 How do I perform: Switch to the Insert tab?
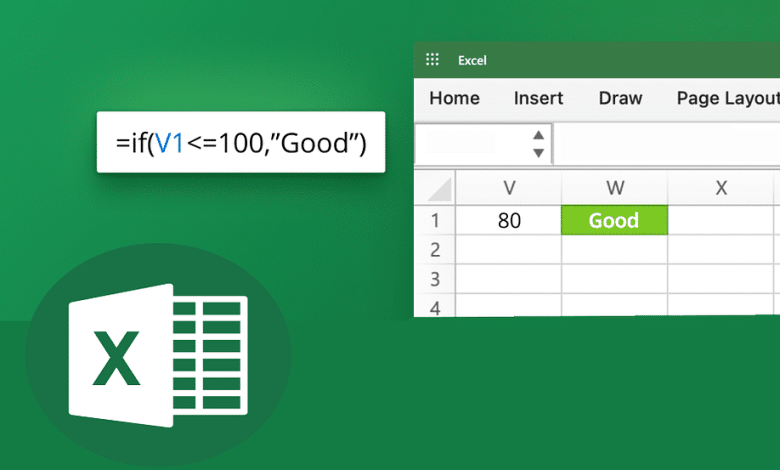[538, 98]
